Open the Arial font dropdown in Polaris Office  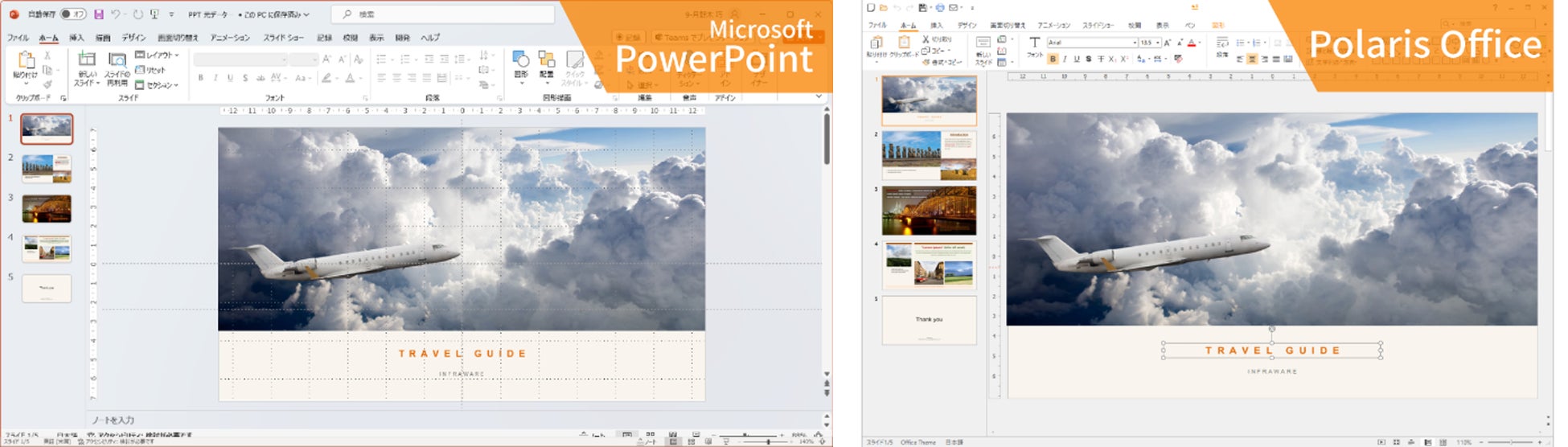[x=1092, y=43]
